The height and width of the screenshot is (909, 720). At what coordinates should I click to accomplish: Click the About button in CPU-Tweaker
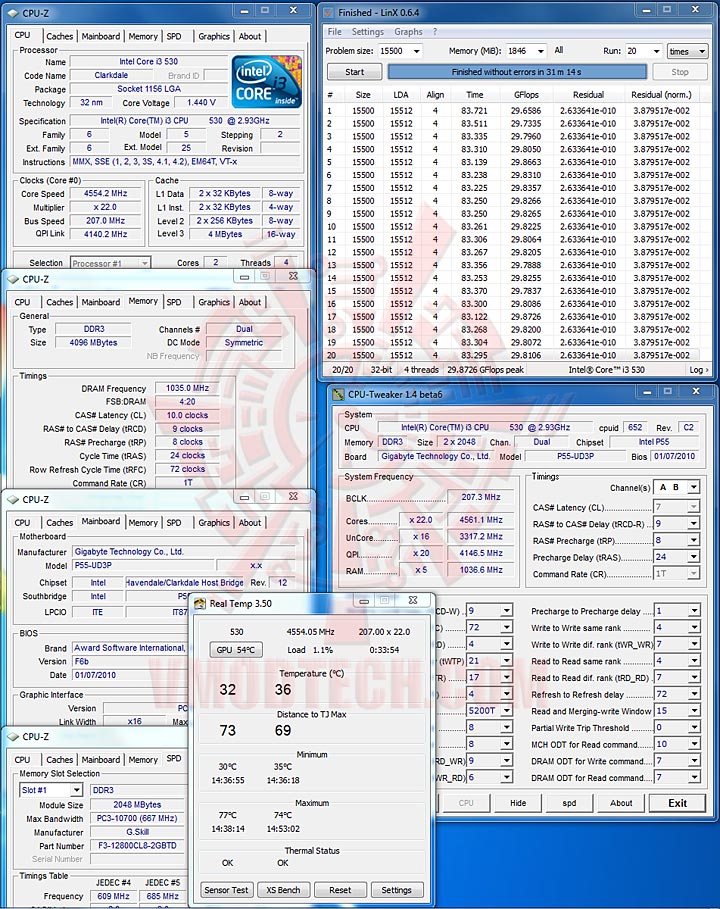(x=621, y=803)
